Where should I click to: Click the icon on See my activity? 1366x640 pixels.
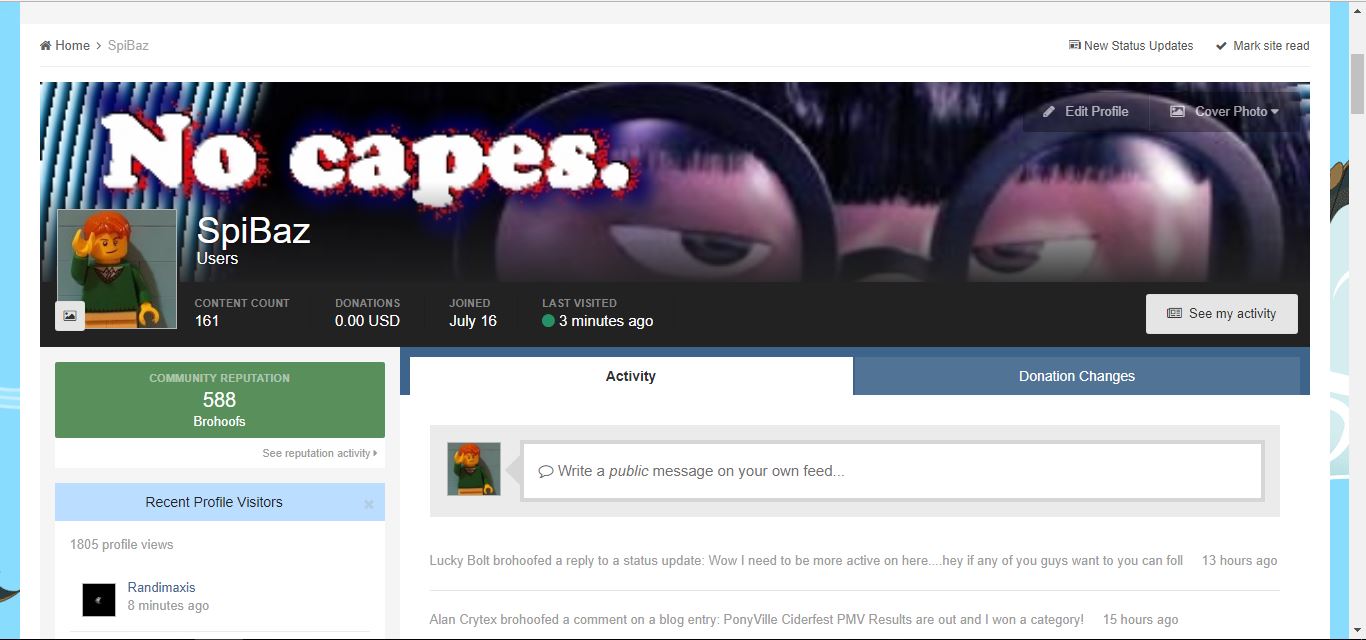pos(1175,314)
